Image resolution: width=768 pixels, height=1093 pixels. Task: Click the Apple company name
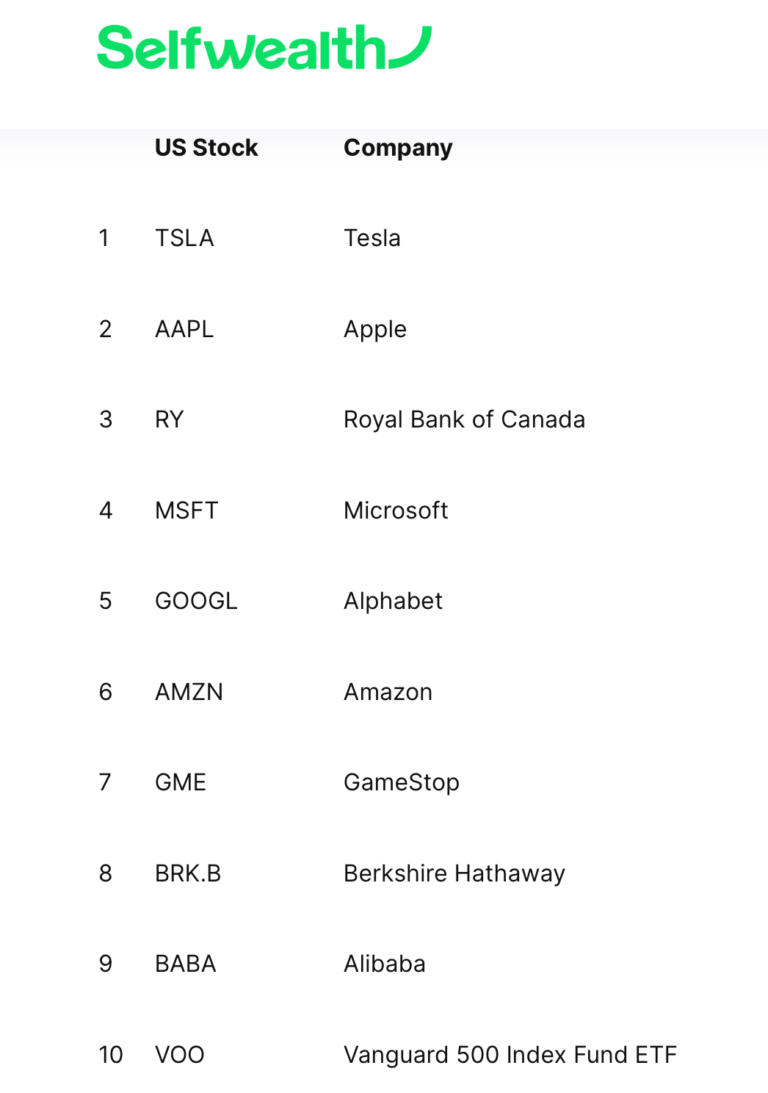(x=375, y=329)
